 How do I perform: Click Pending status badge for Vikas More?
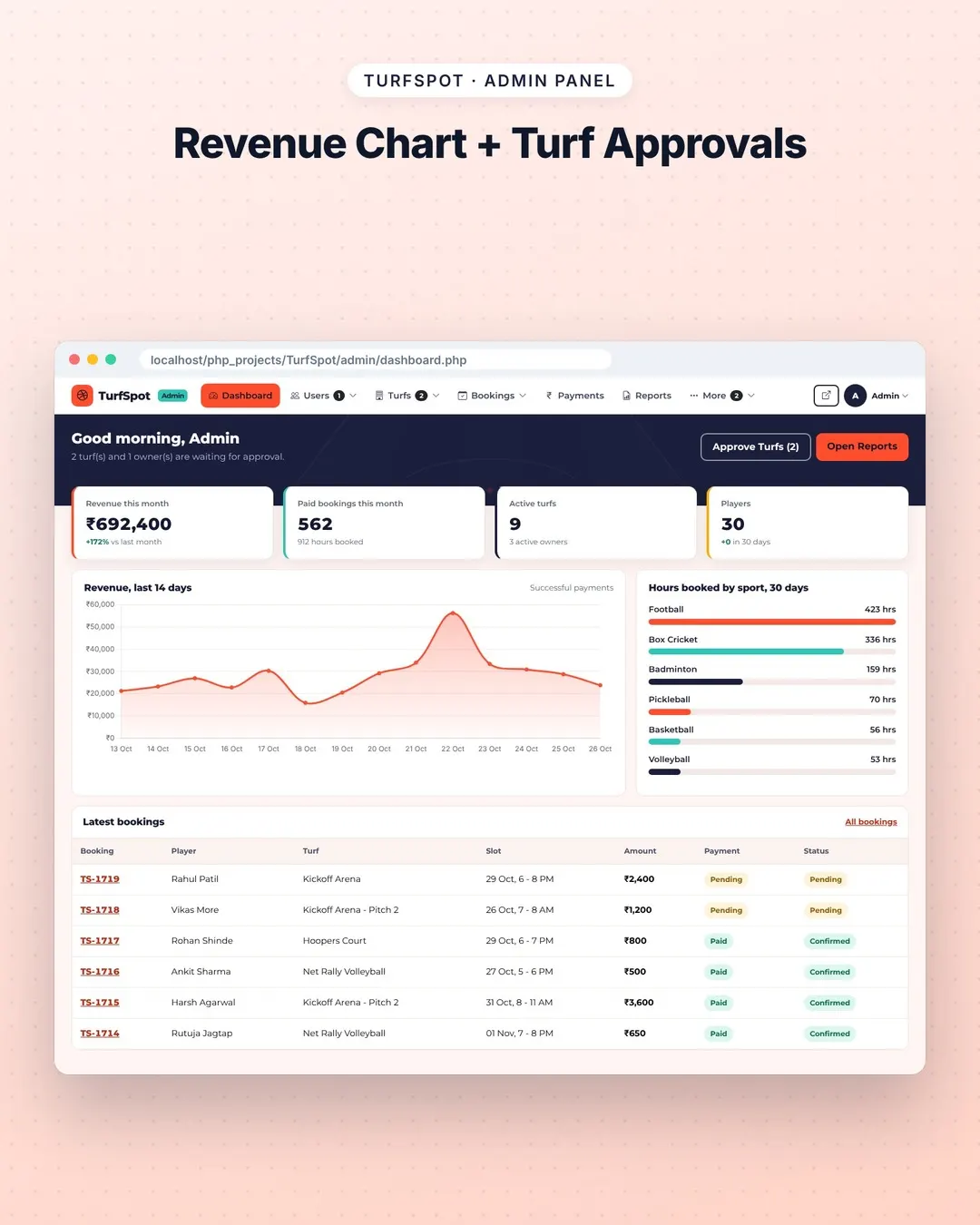(826, 910)
